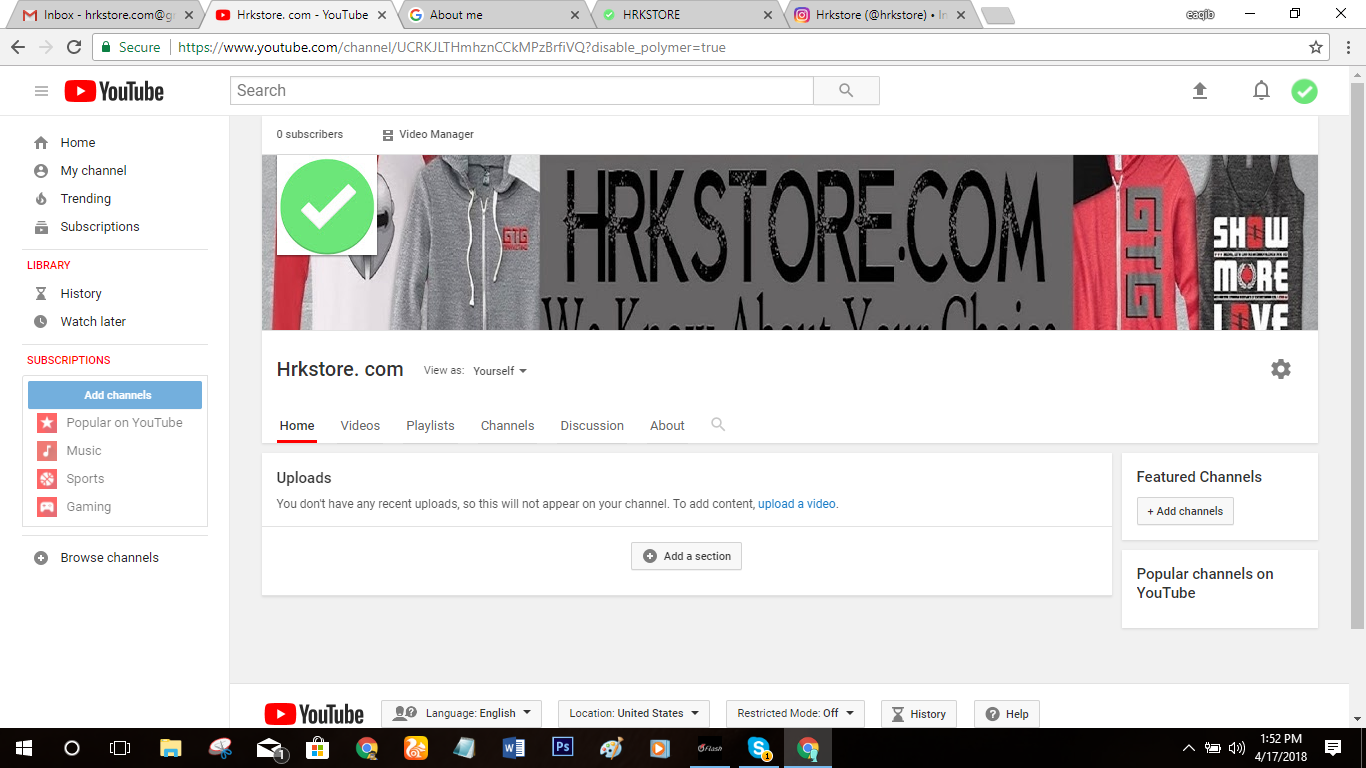The width and height of the screenshot is (1366, 768).
Task: Expand the View as Yourself dropdown
Action: (x=500, y=371)
